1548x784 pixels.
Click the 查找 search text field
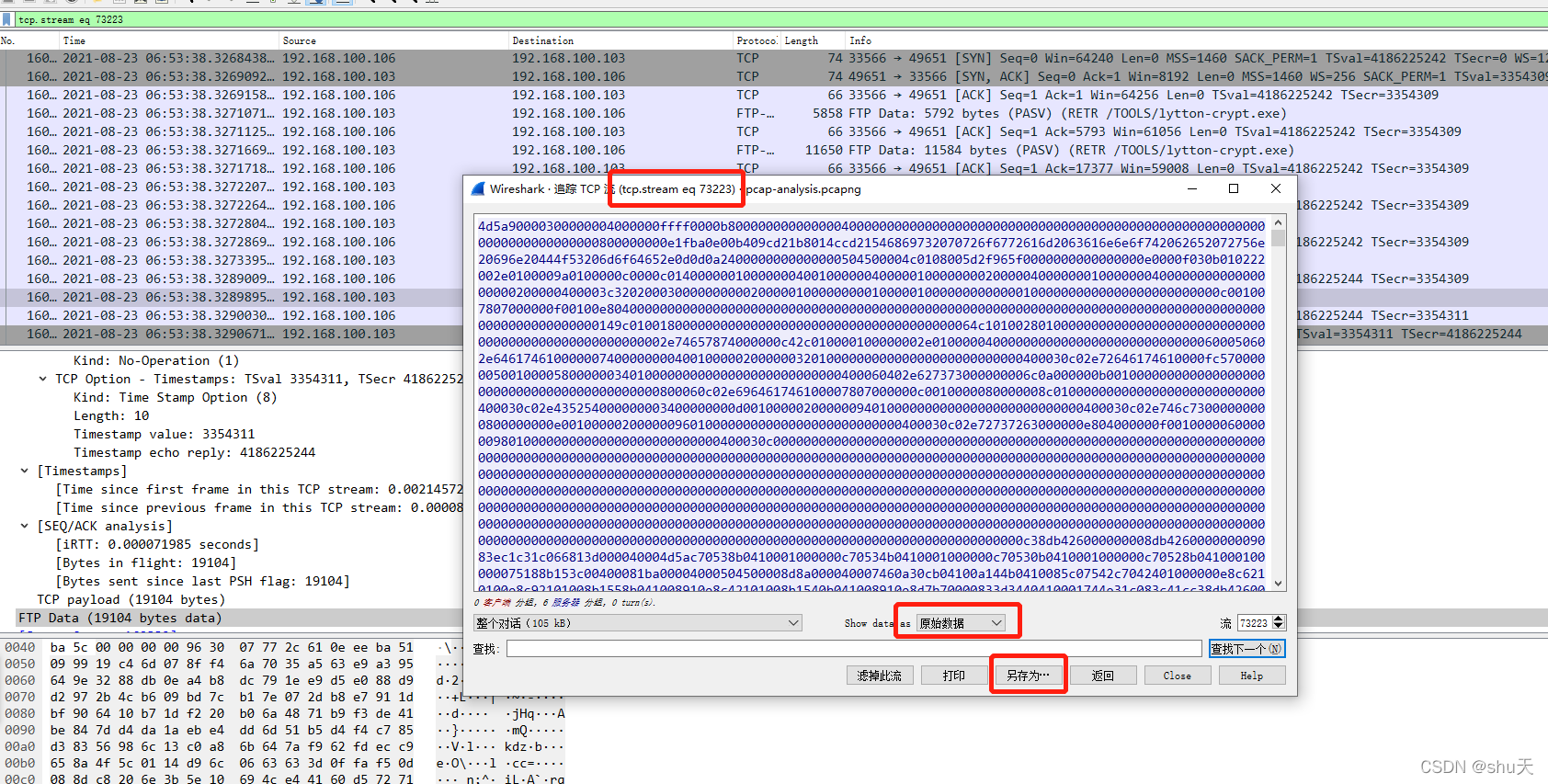[x=854, y=649]
